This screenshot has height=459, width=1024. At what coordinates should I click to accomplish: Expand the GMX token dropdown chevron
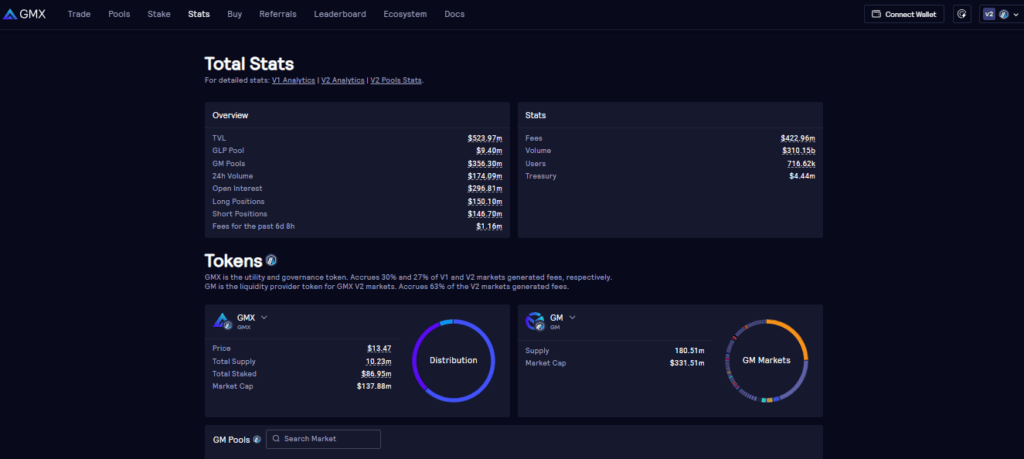[264, 317]
